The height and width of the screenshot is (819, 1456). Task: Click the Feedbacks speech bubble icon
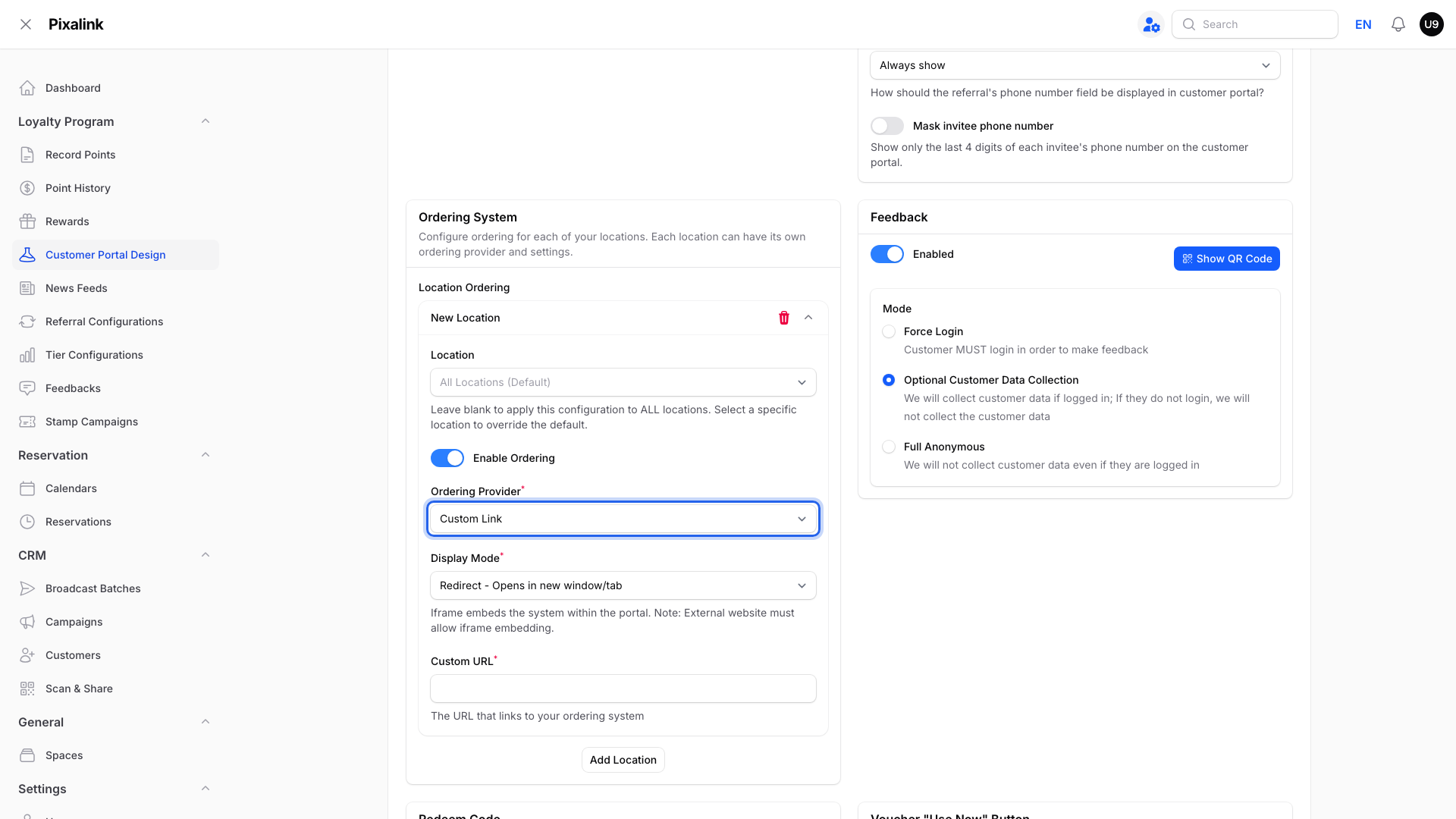point(27,388)
